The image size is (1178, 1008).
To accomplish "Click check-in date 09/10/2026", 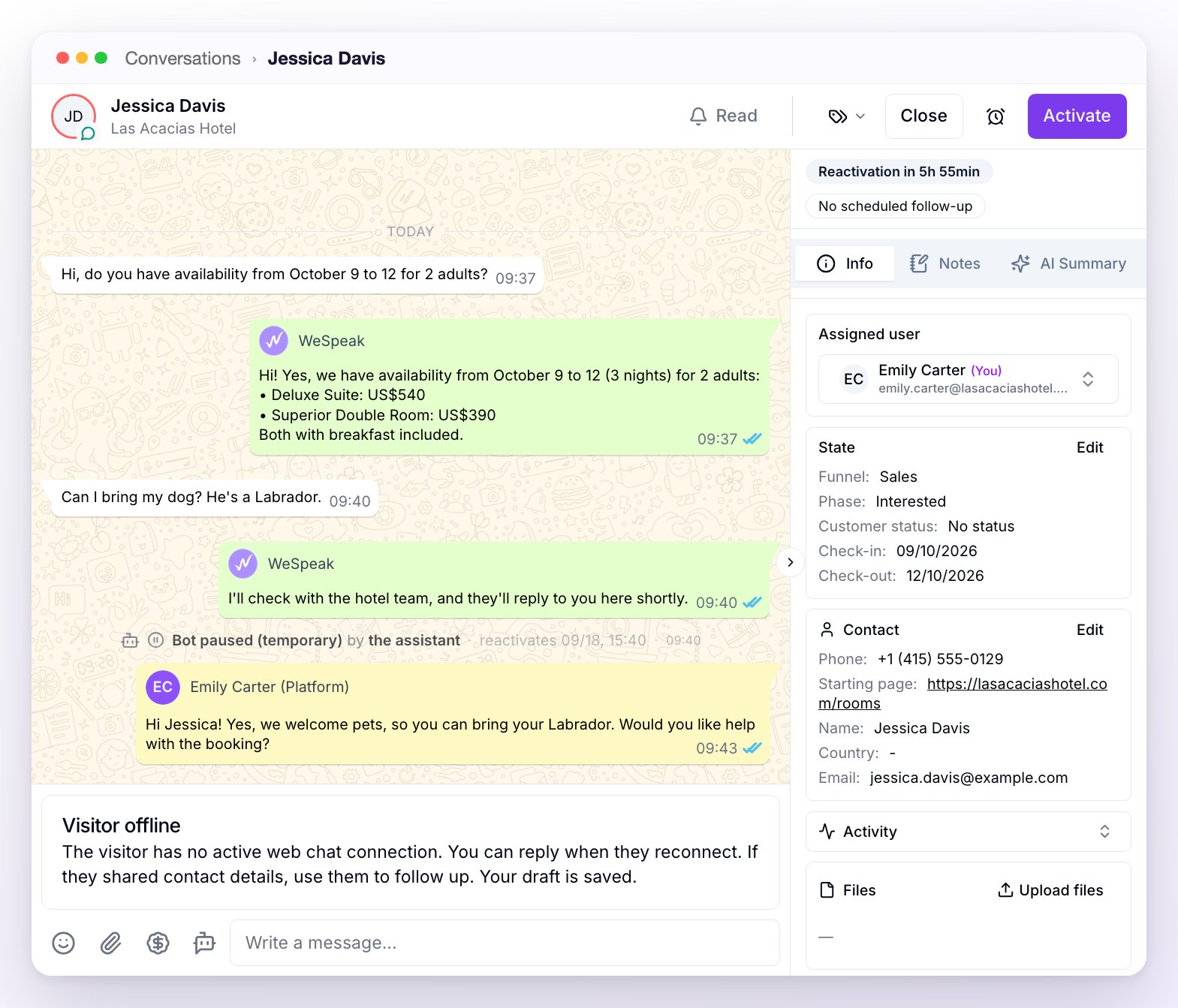I will coord(936,551).
